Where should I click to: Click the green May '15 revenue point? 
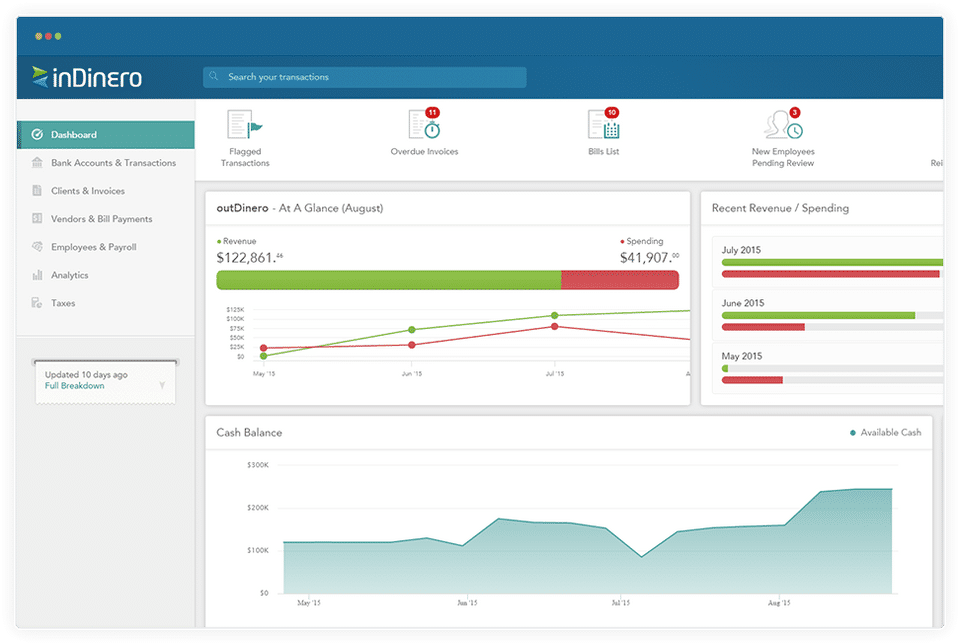(x=263, y=356)
